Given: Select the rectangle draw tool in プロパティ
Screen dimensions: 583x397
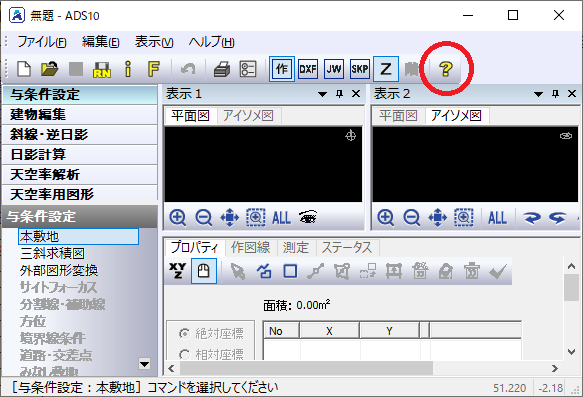Looking at the screenshot, I should [290, 271].
